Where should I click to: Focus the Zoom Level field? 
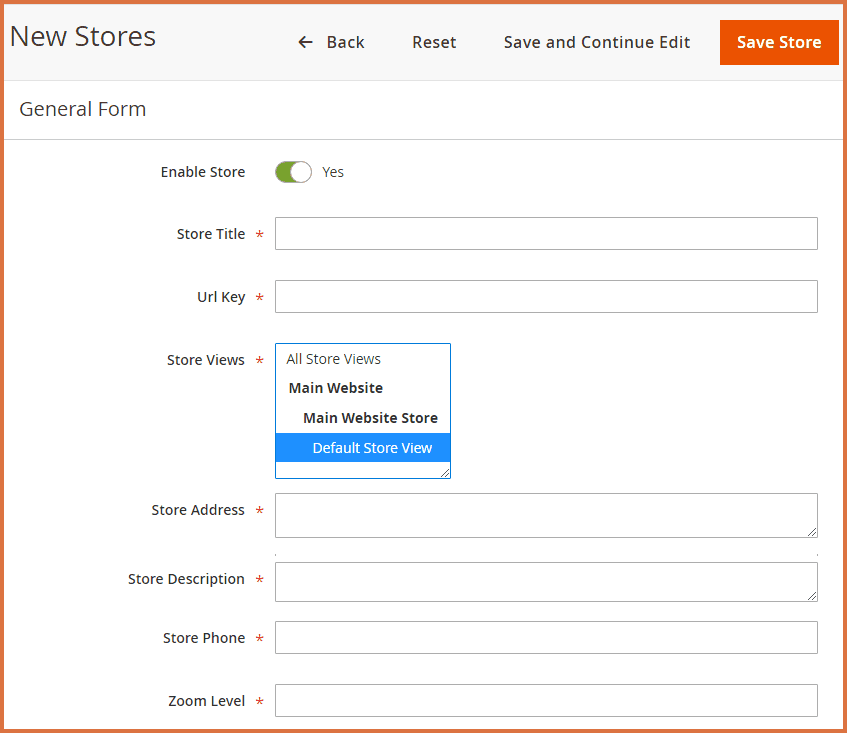click(x=546, y=700)
